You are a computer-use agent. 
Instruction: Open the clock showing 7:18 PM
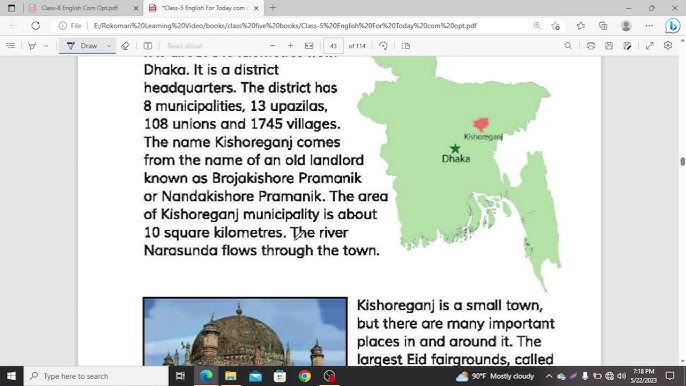click(x=644, y=376)
